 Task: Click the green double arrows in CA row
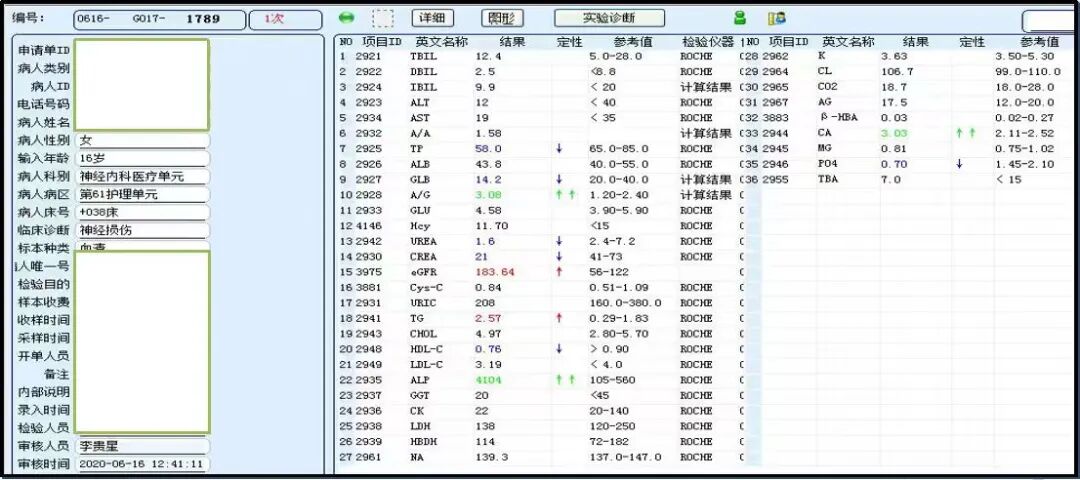(966, 134)
